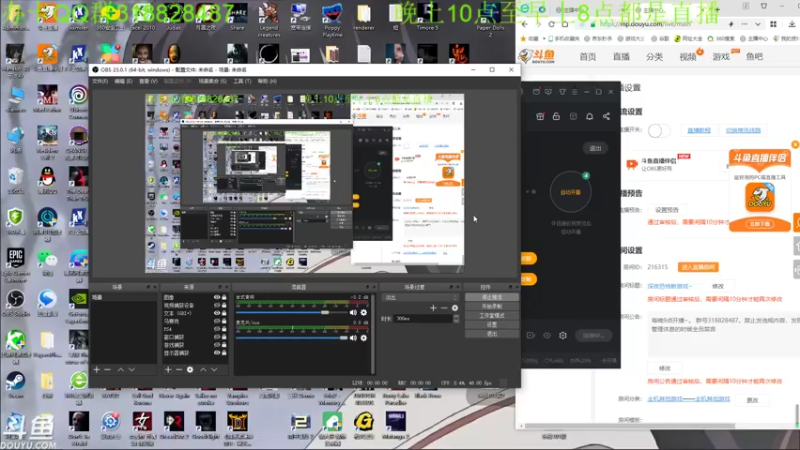The width and height of the screenshot is (800, 450).
Task: Open OBS Studio desktop shortcut
Action: coord(16,304)
